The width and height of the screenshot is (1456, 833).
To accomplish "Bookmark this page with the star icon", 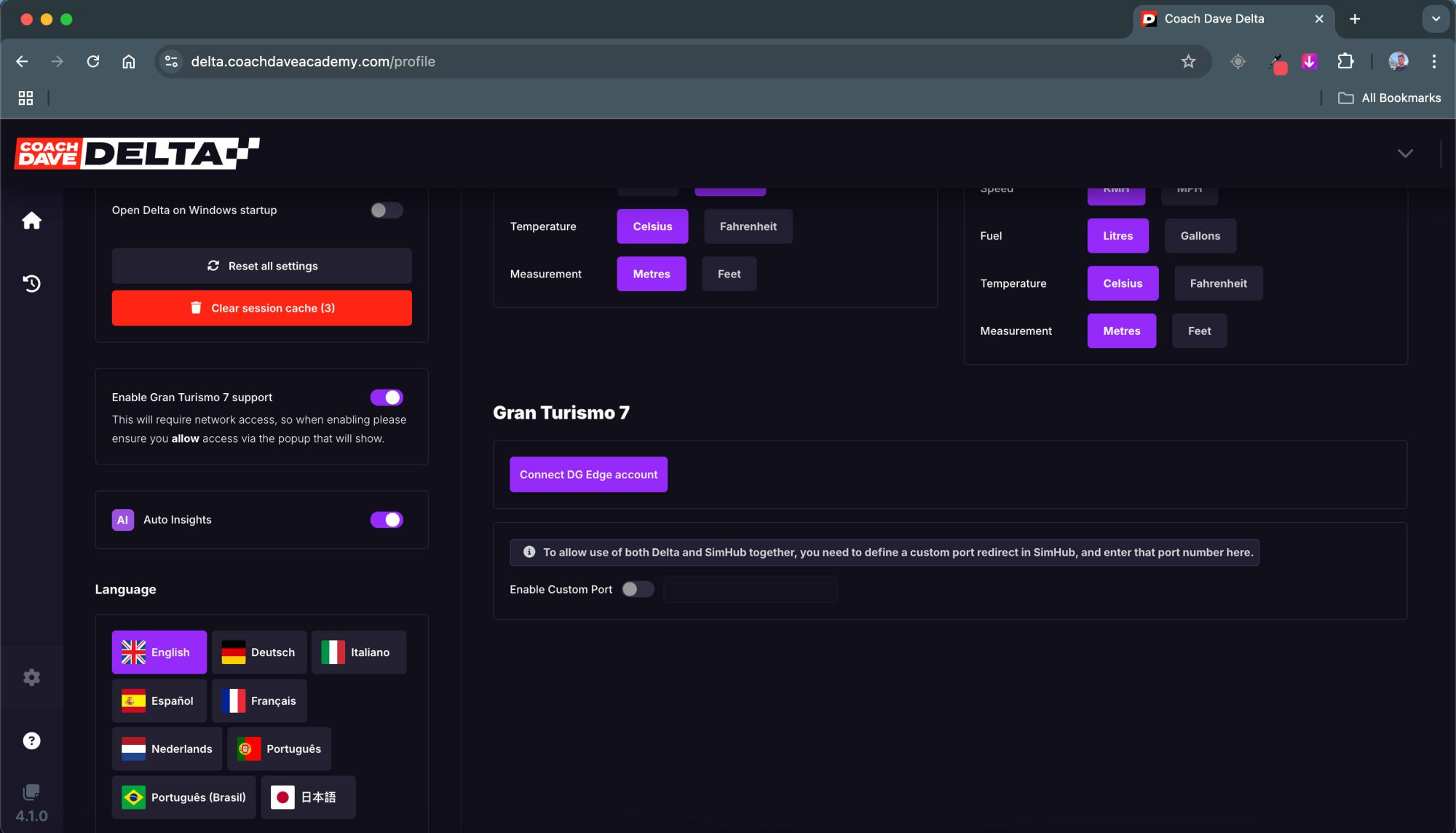I will point(1188,61).
